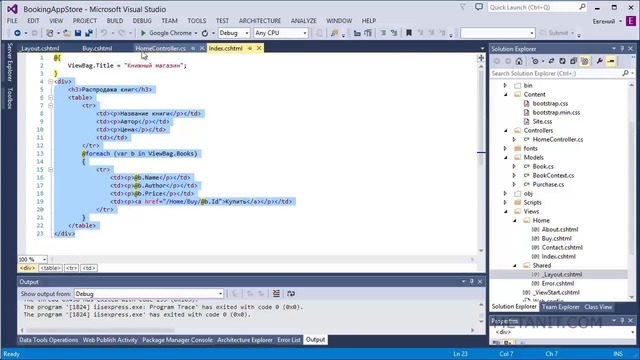The image size is (640, 360).
Task: Click the table breadcrumb tag in editor
Action: coord(50,268)
